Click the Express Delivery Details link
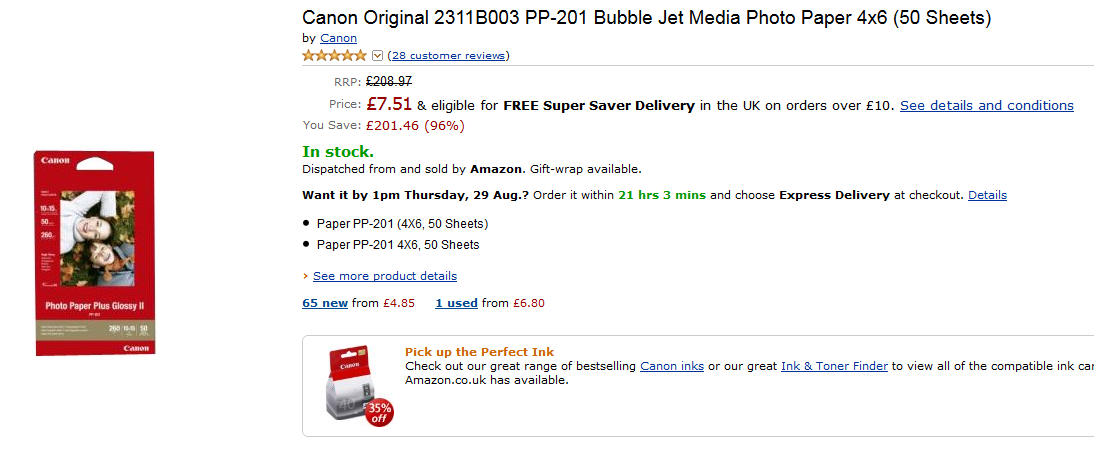 [x=987, y=195]
